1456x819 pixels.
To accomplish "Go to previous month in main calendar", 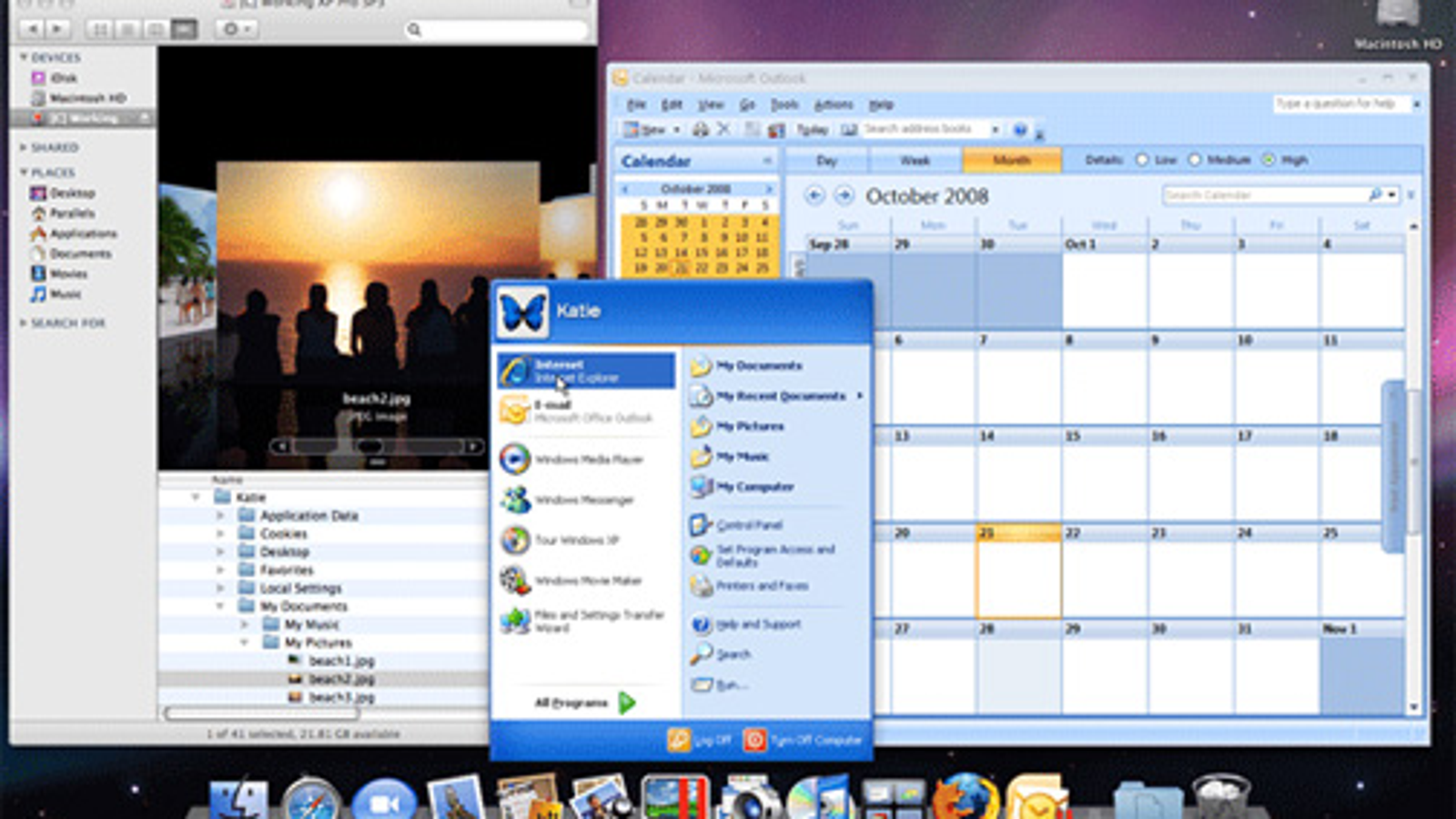I will click(x=814, y=196).
